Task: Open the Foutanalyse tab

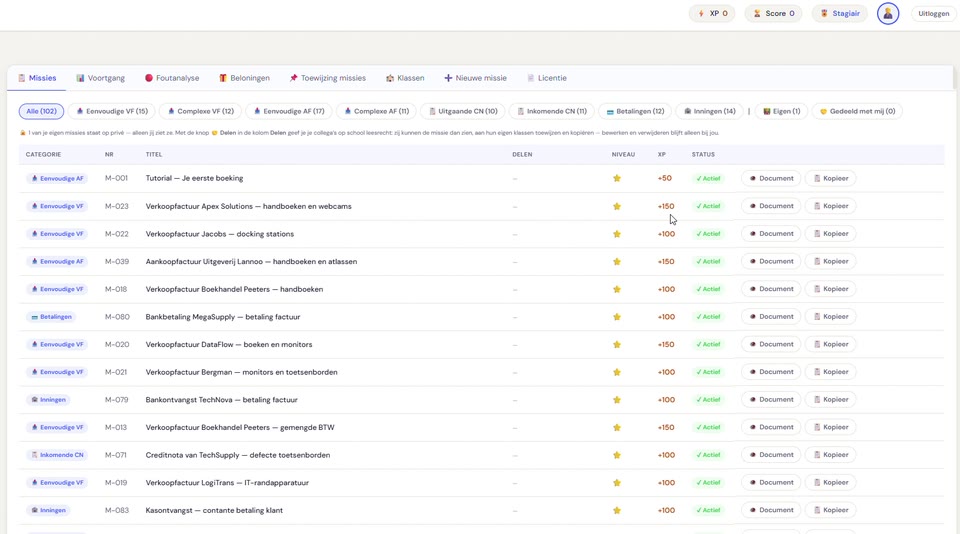Action: (x=172, y=78)
